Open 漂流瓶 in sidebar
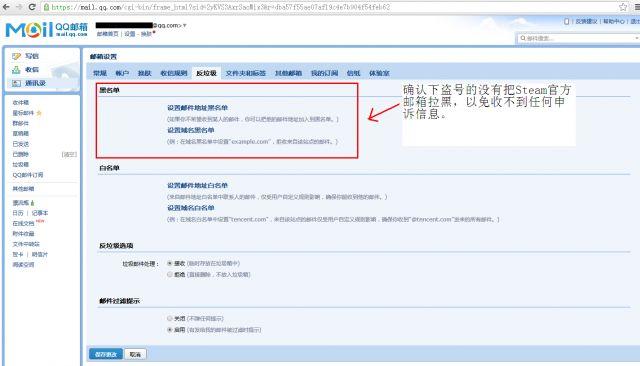 click(x=21, y=203)
